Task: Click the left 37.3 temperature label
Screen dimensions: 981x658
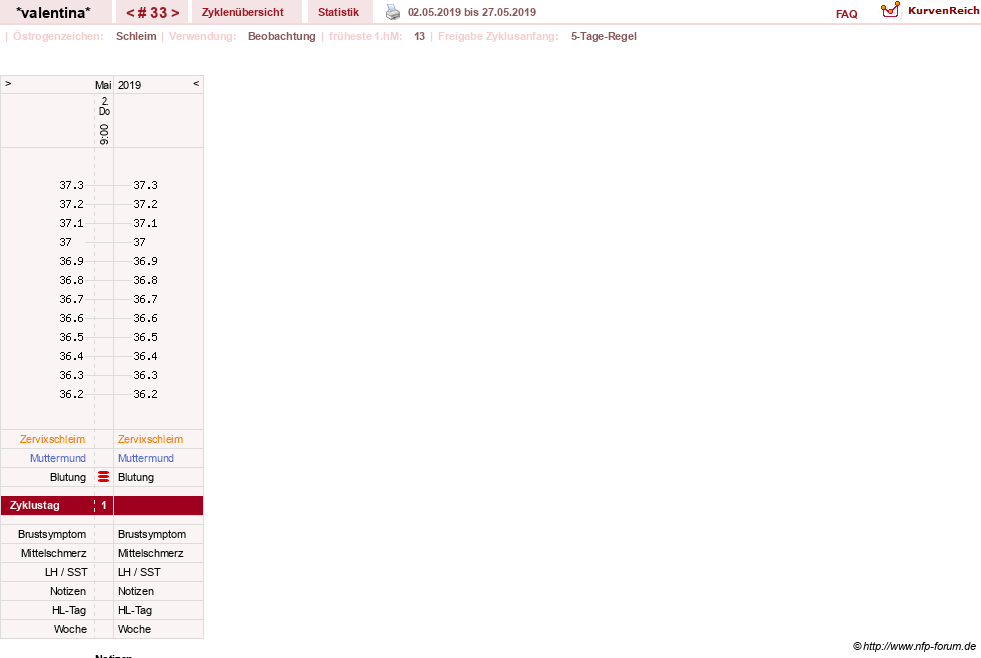Action: tap(71, 185)
